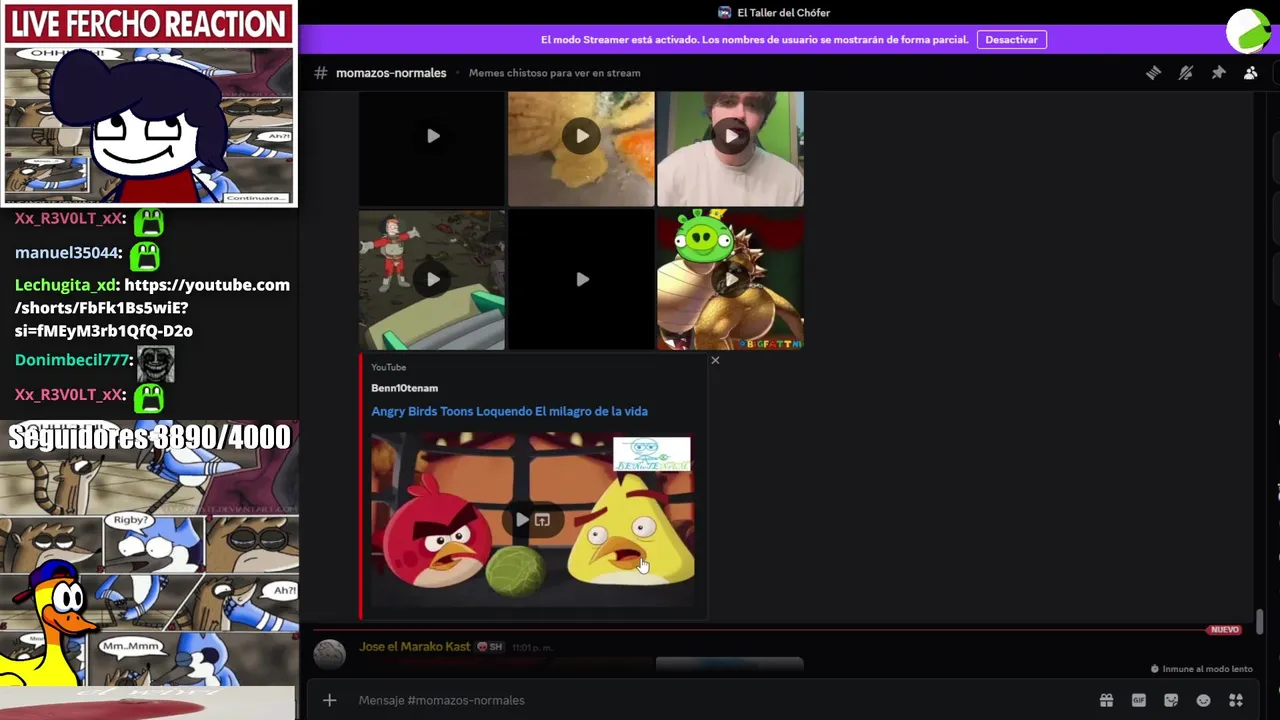This screenshot has width=1280, height=720.
Task: Jump to the NUEVO new messages marker
Action: [1225, 630]
